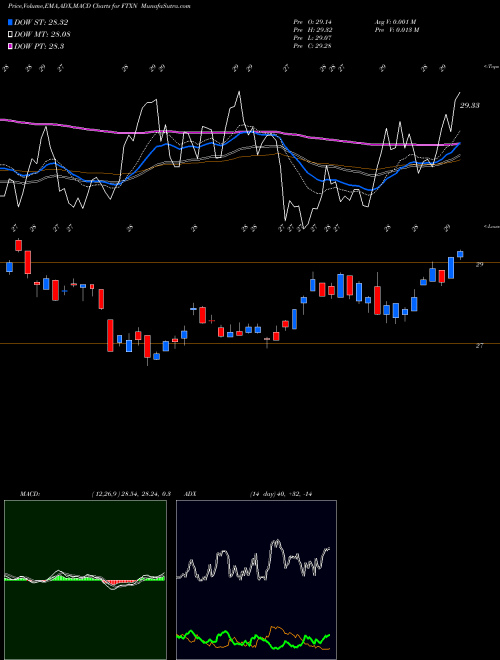This screenshot has width=500, height=660.
Task: Click the 29 price axis label
Action: (x=479, y=264)
